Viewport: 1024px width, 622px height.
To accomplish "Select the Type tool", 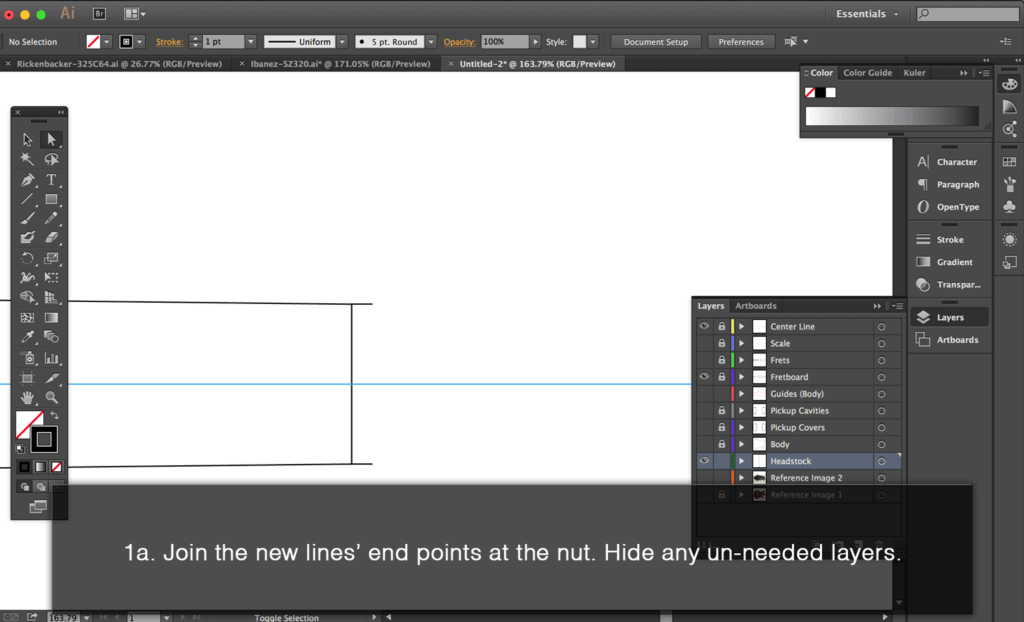I will click(x=51, y=180).
